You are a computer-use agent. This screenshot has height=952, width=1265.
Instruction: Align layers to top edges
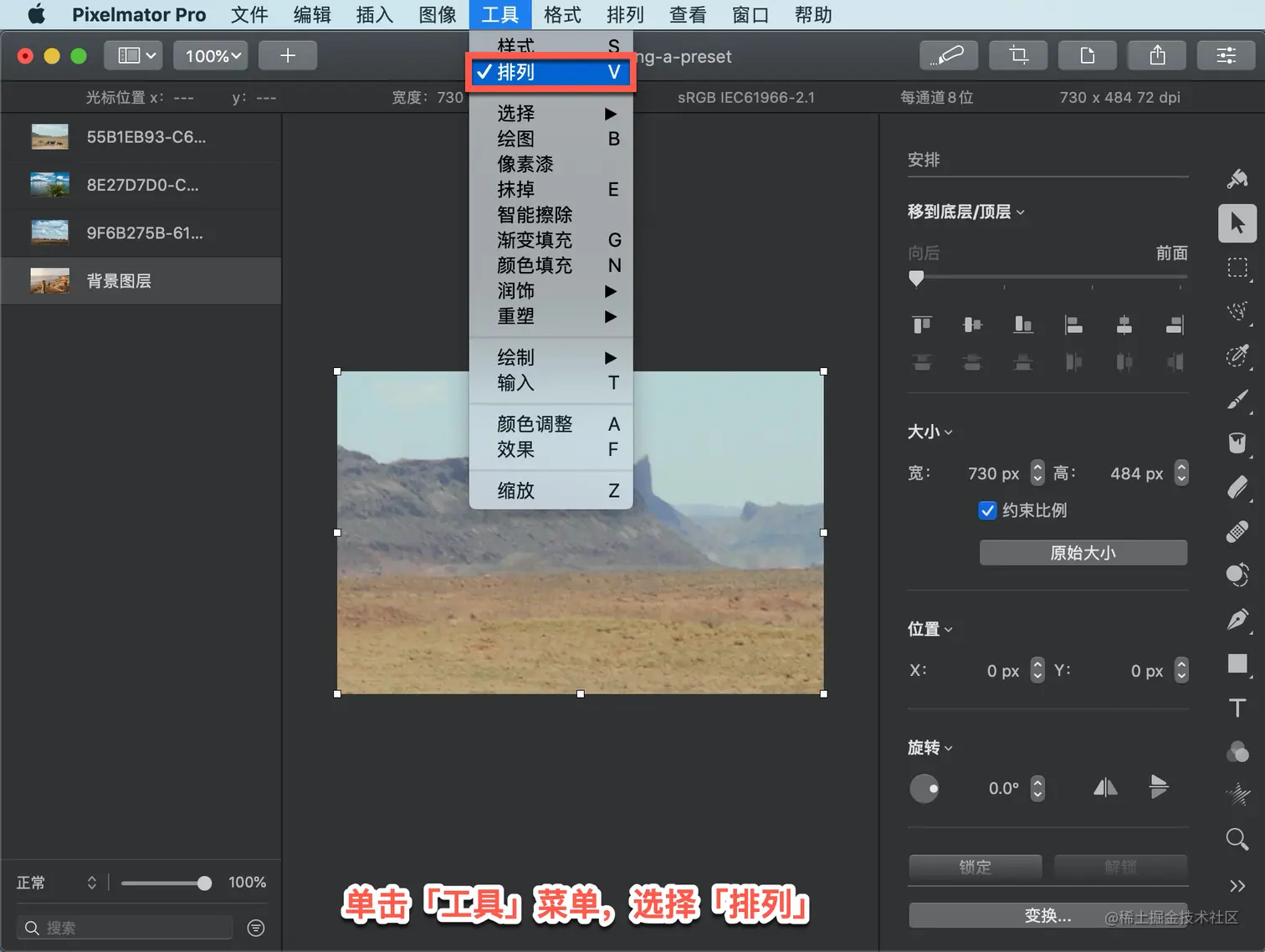click(x=922, y=324)
